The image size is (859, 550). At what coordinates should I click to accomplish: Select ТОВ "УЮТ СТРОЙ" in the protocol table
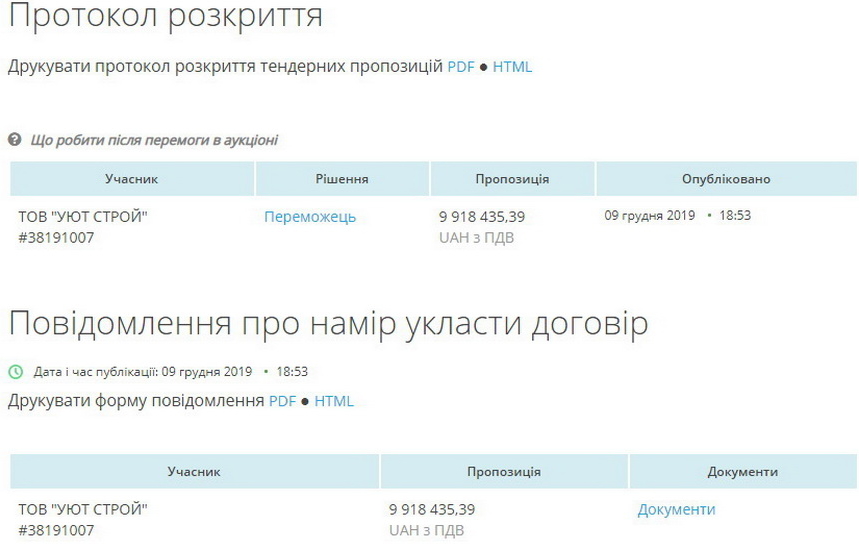83,217
